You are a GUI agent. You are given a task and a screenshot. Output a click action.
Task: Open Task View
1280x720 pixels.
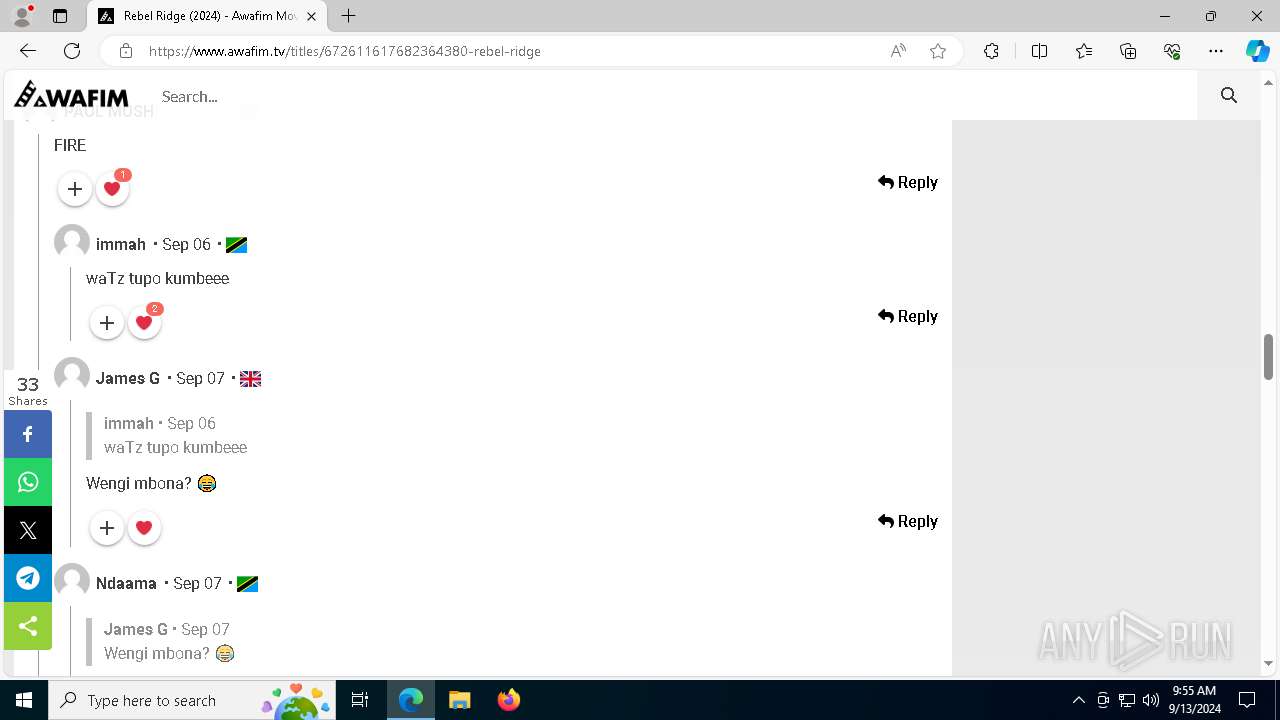tap(360, 700)
